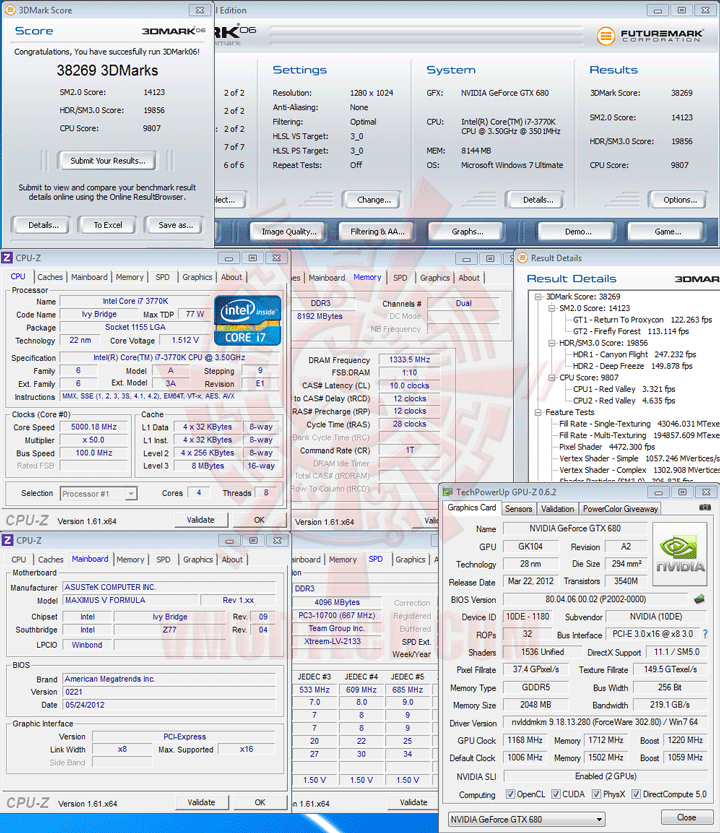Click the CPU-Z title icon of Mainboard window
The image size is (720, 833).
pyautogui.click(x=7, y=540)
